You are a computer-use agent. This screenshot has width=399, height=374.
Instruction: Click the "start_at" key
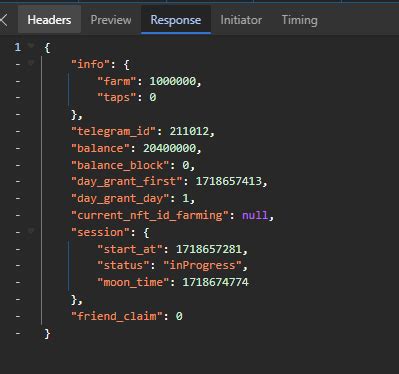(130, 249)
